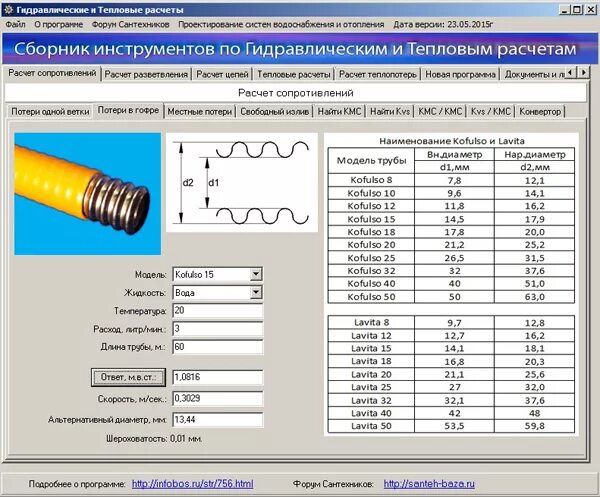Click the Lavita 20 table cell

point(371,374)
